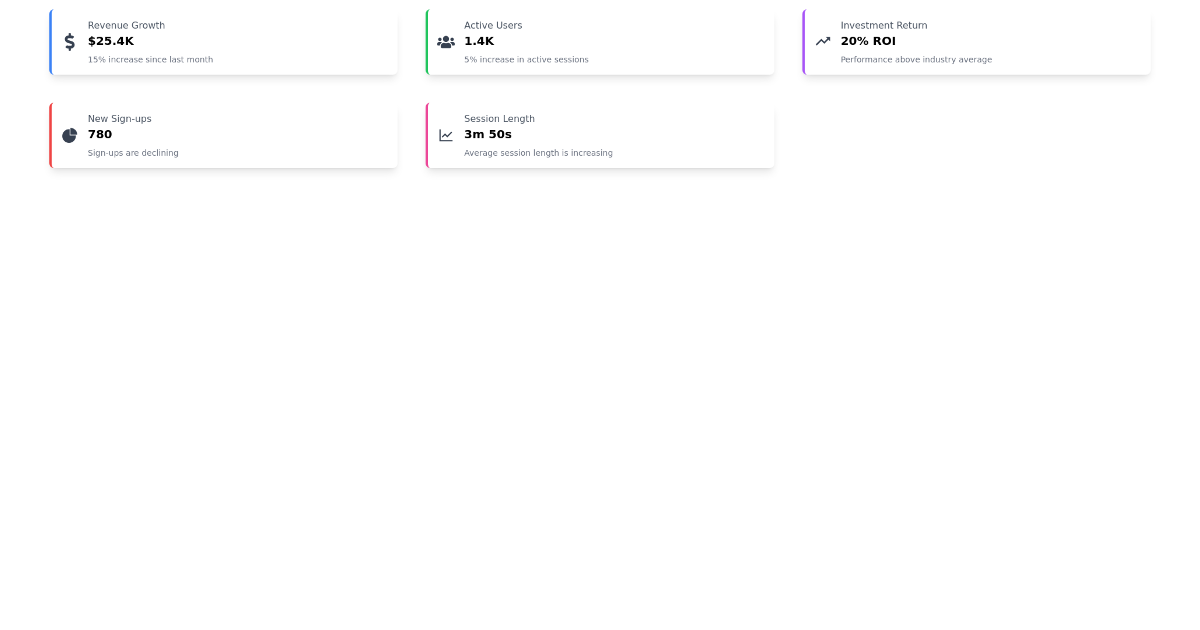Click the Sign-ups are declining text
The image size is (1200, 630).
tap(133, 153)
